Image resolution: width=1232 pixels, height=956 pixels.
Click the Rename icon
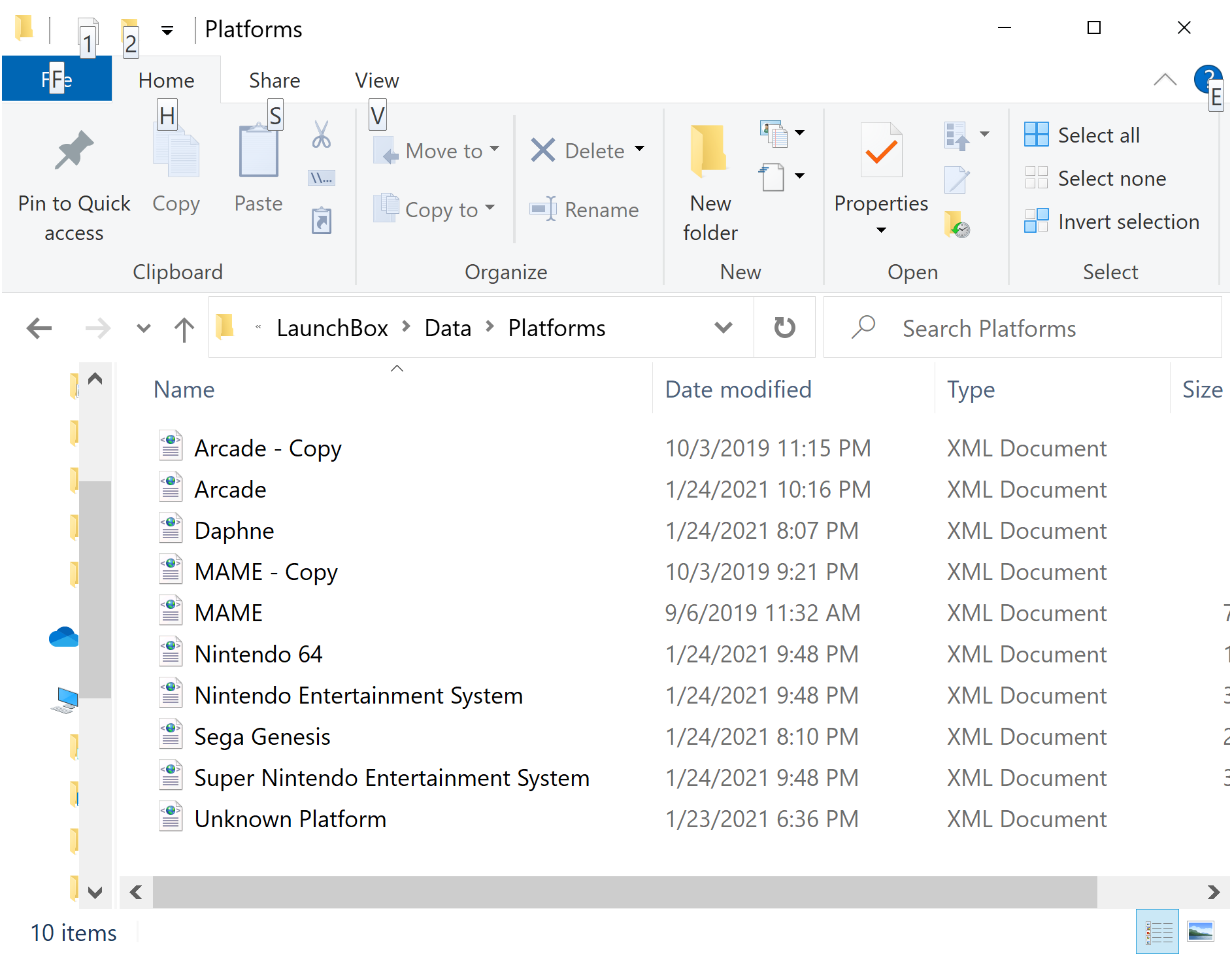click(542, 209)
